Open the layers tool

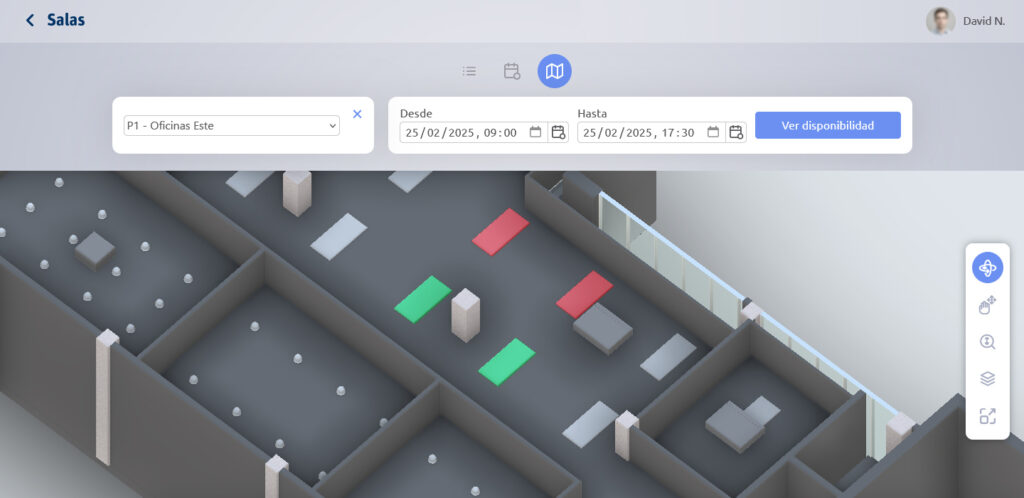point(987,379)
